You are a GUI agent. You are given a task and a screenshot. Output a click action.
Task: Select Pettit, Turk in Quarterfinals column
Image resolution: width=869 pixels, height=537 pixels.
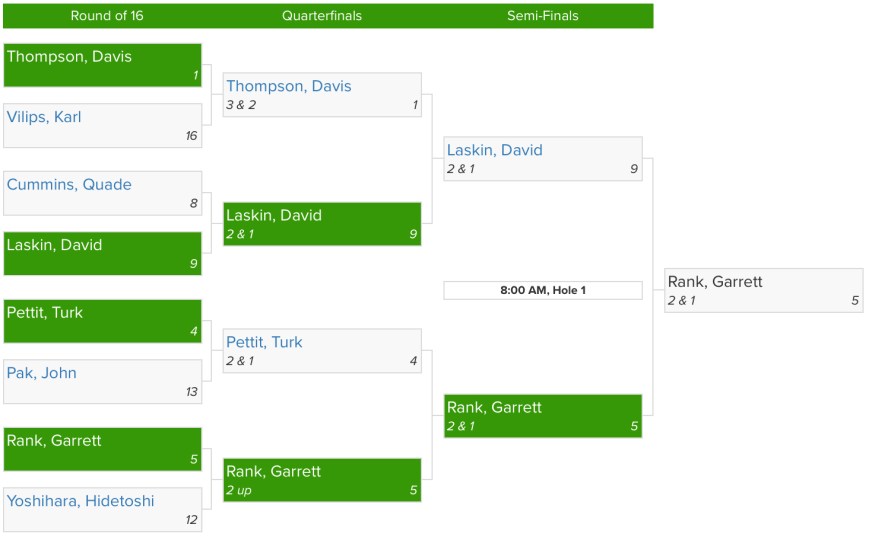tap(264, 343)
